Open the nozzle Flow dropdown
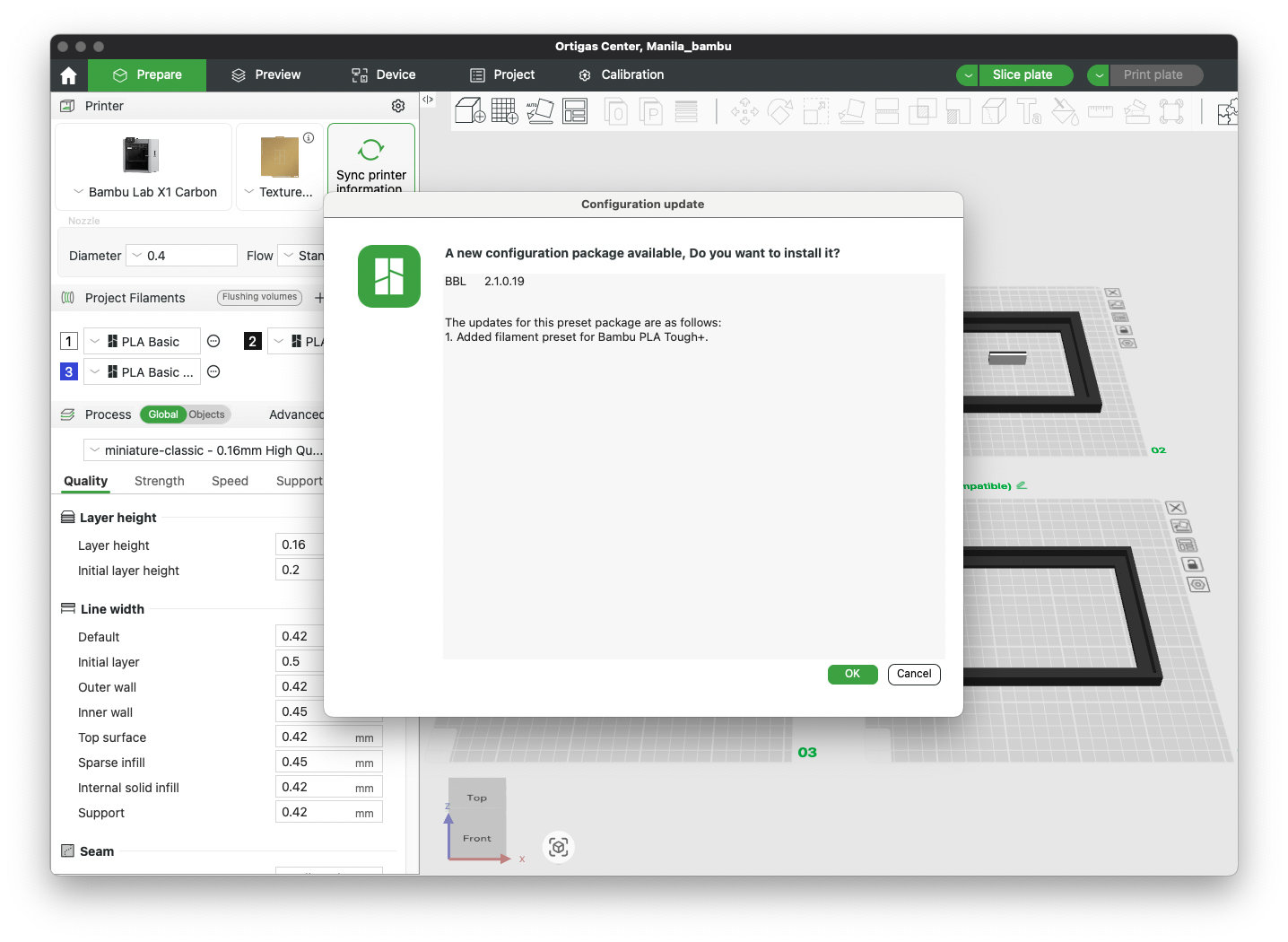Viewport: 1288px width, 942px height. pos(300,256)
